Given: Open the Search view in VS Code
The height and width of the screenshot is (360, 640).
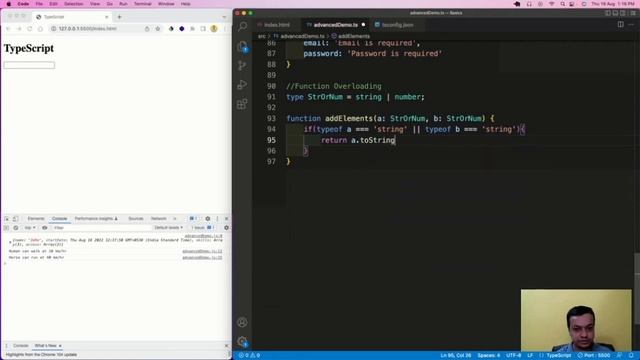Looking at the screenshot, I should coord(242,27).
